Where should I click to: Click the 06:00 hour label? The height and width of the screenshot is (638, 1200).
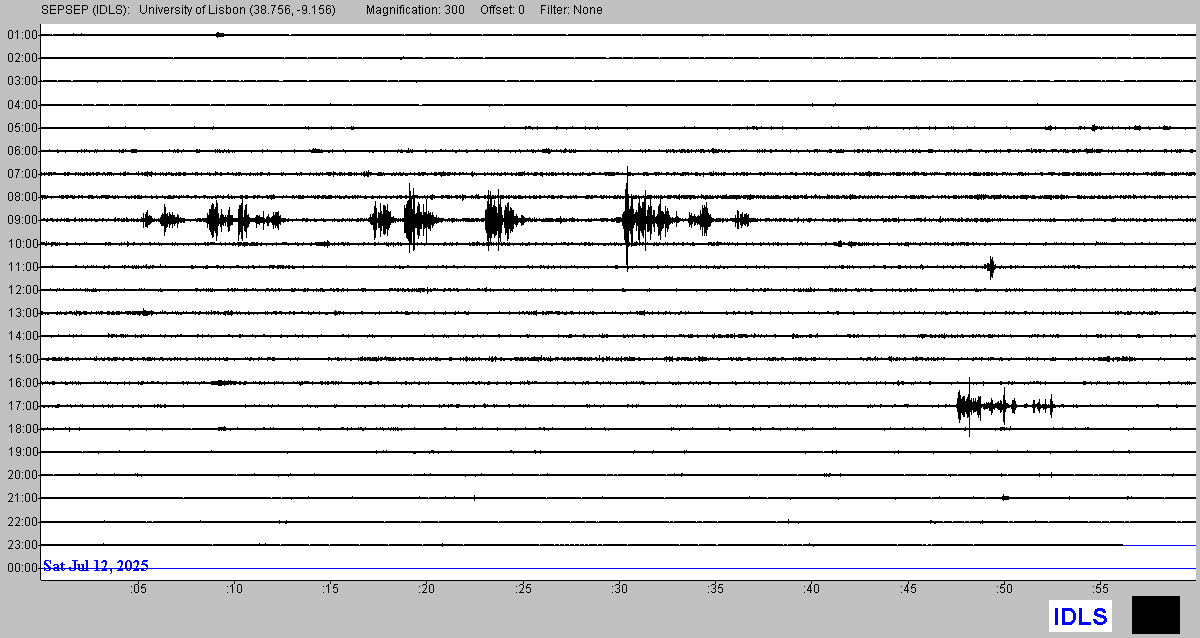[x=20, y=151]
